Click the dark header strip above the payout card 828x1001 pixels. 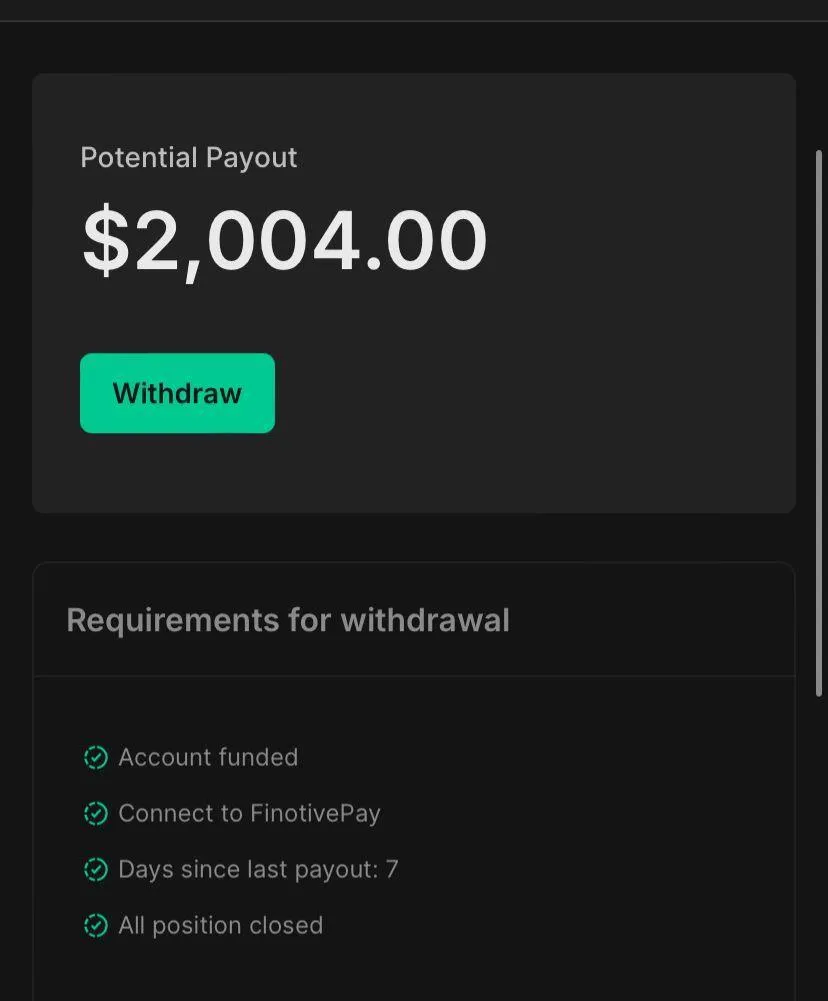click(414, 10)
